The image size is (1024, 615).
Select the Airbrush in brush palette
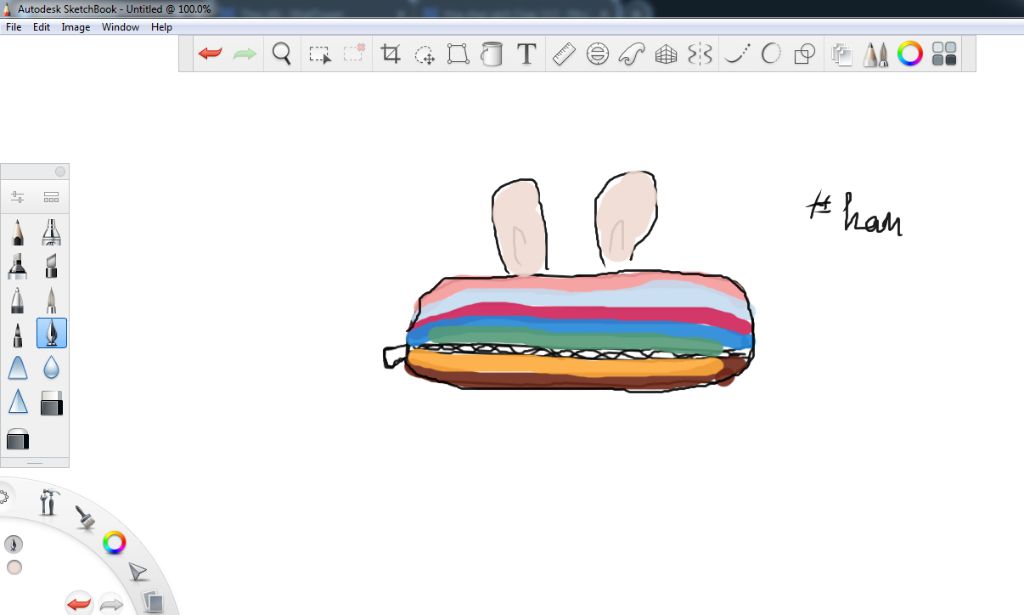tap(51, 232)
